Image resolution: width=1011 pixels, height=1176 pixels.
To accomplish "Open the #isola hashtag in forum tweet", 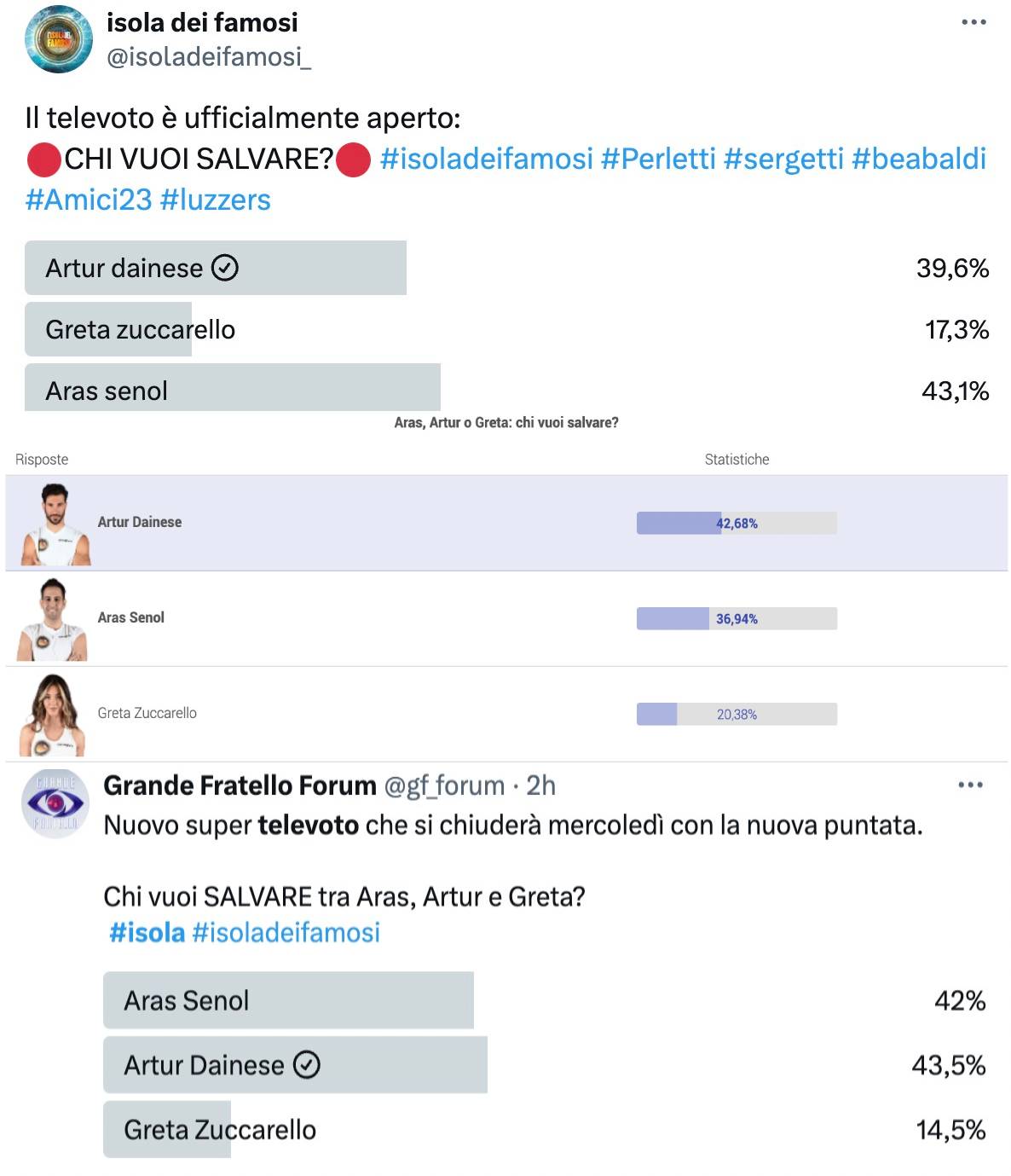I will (147, 932).
